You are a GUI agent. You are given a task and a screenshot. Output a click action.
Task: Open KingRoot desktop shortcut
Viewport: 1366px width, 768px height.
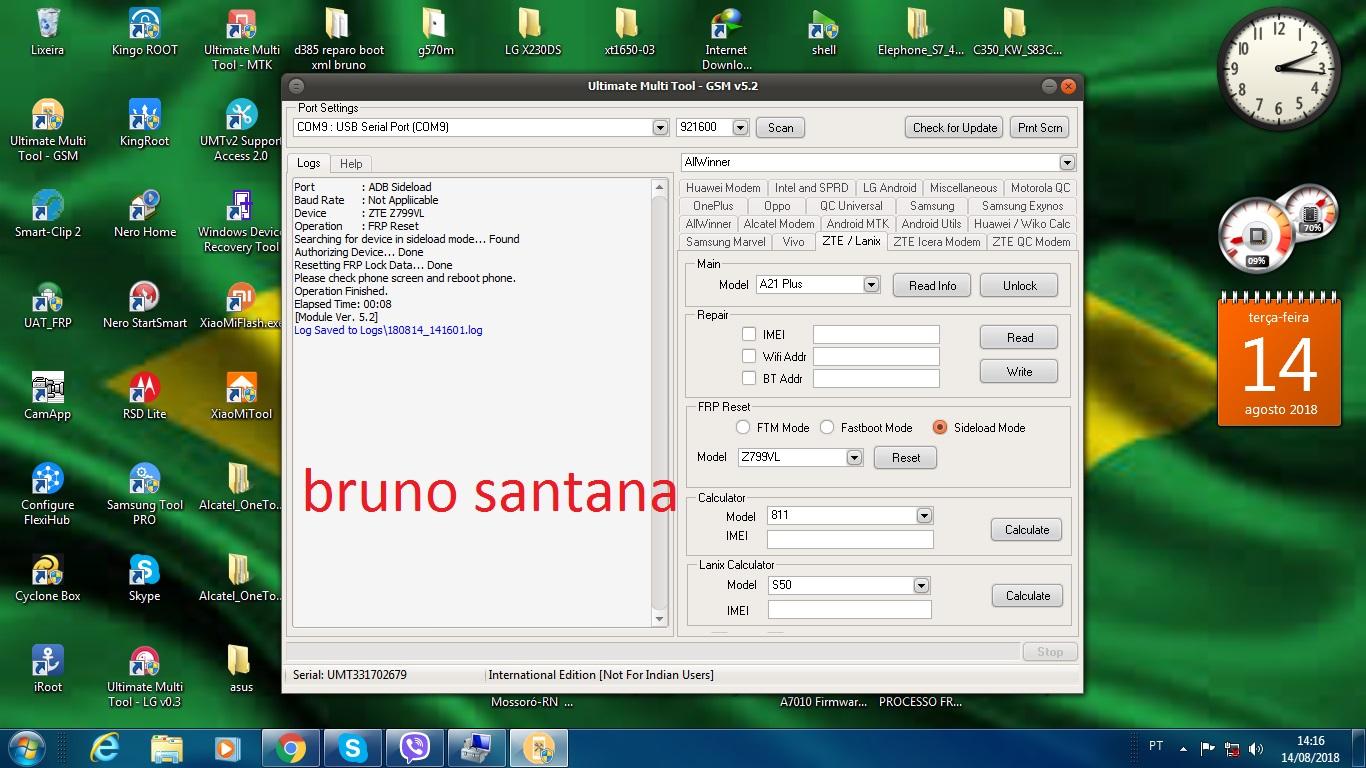click(145, 123)
